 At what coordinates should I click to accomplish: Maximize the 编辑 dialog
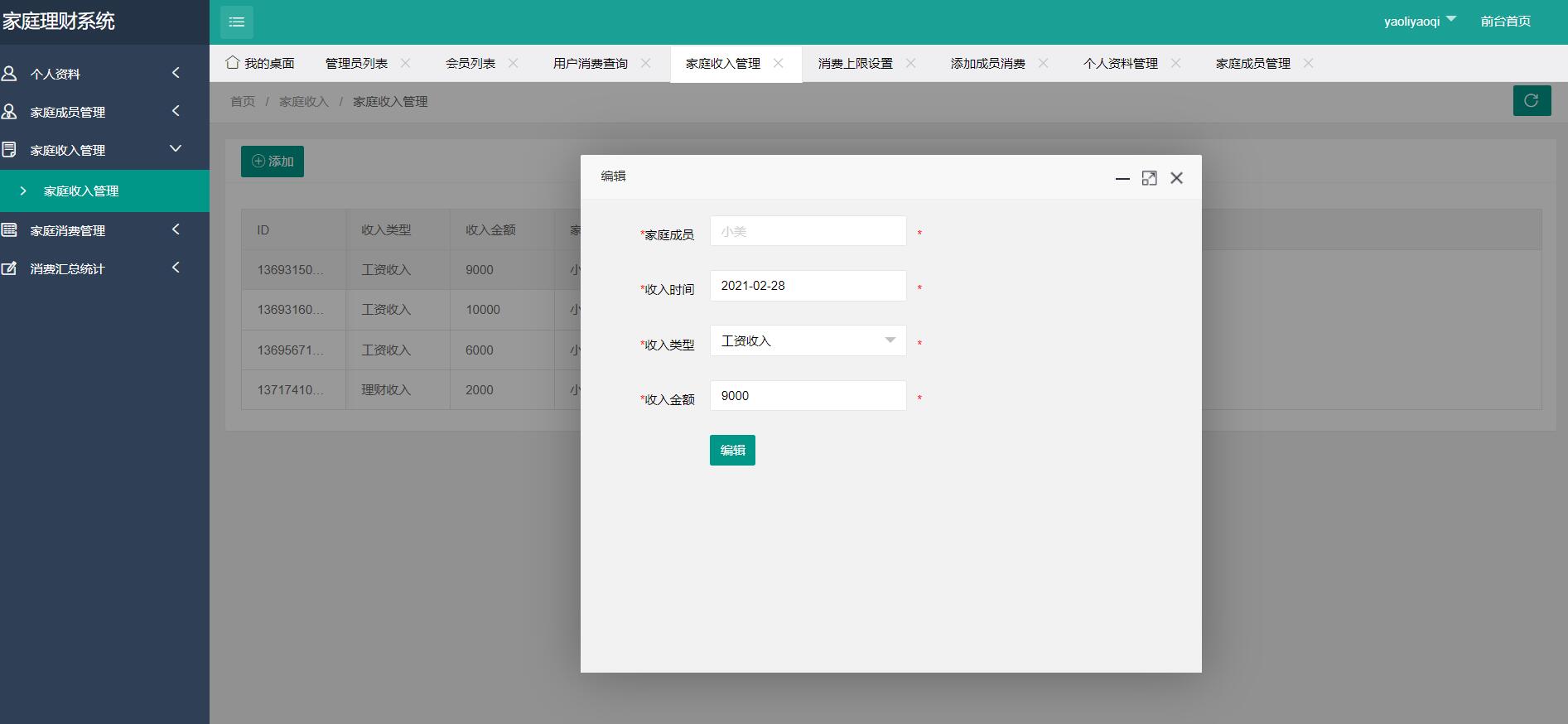pyautogui.click(x=1150, y=178)
